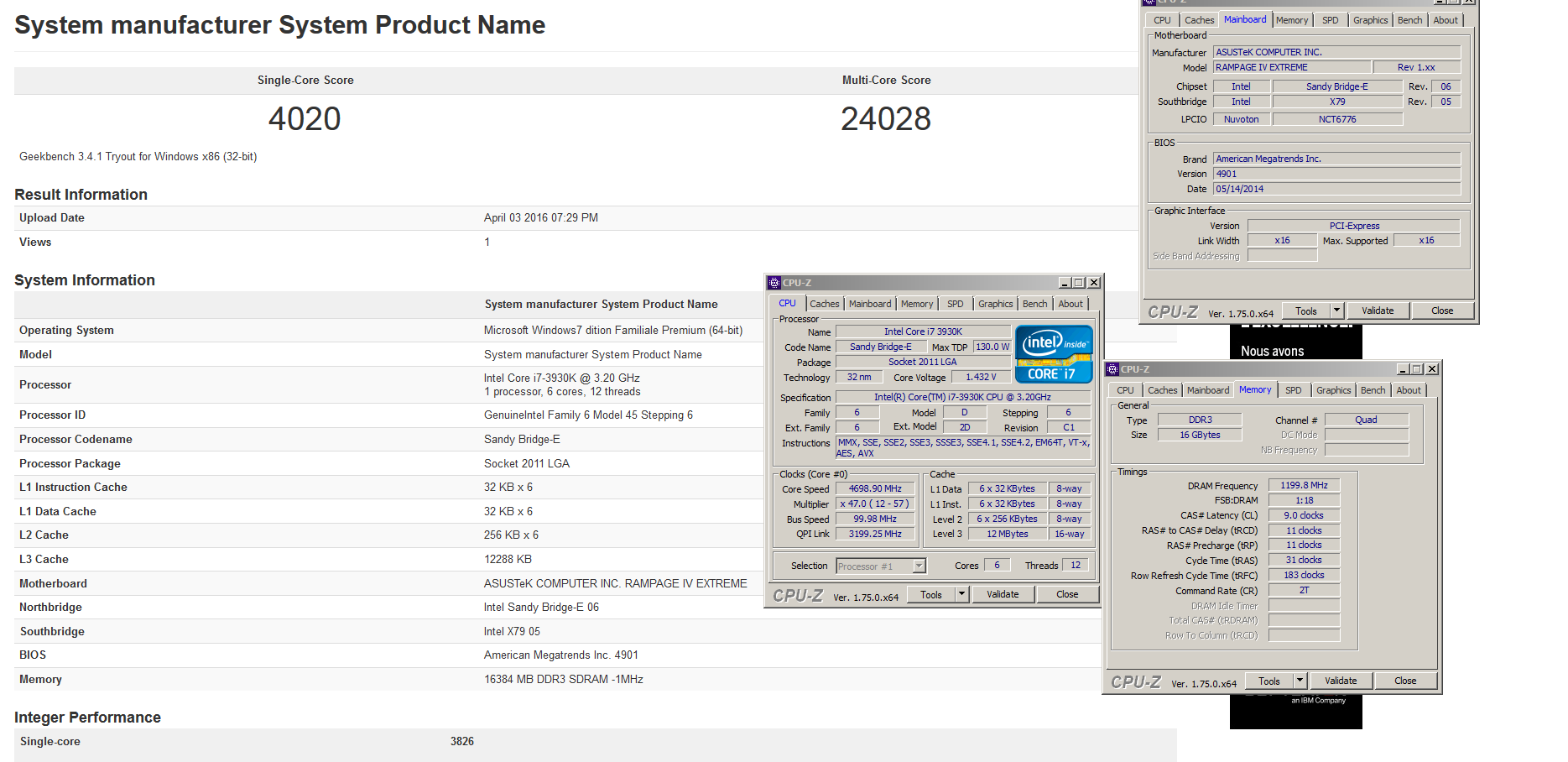
Task: Click the Core Voltage value 1.432 V
Action: 981,378
